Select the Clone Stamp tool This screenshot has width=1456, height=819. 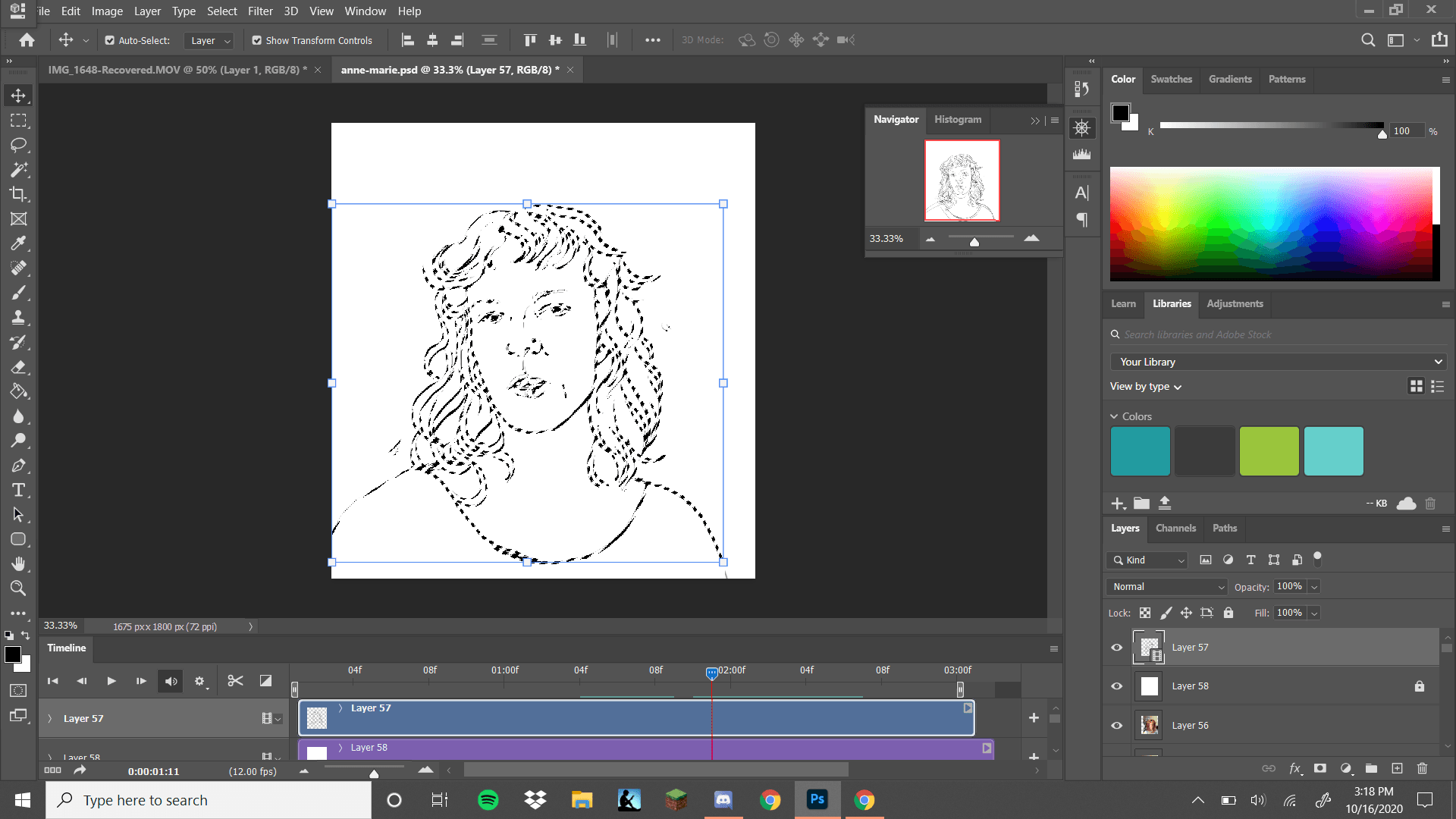(x=18, y=318)
